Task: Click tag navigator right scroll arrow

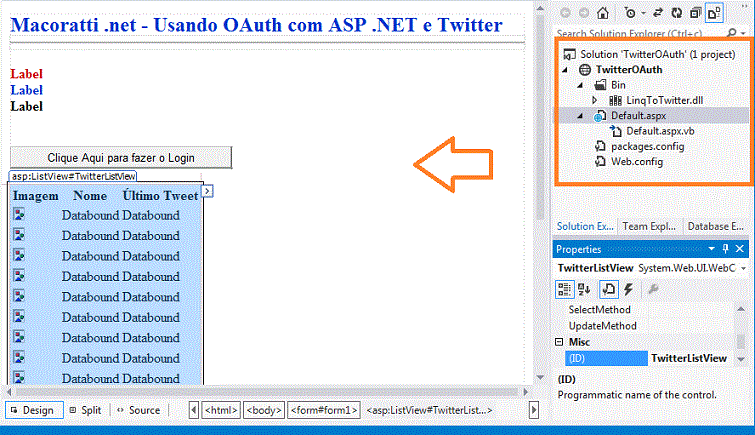Action: (534, 410)
